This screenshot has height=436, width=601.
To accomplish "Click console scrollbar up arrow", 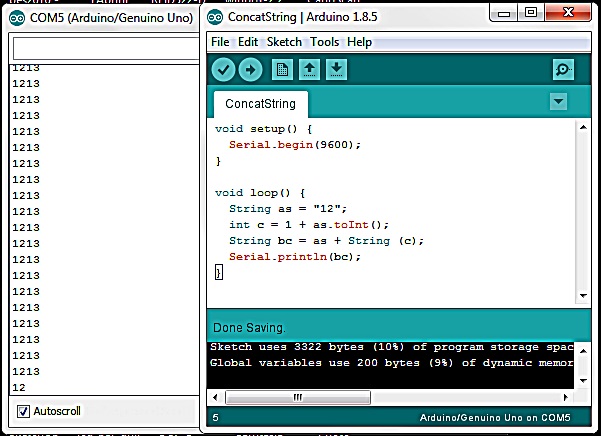I will tap(583, 351).
